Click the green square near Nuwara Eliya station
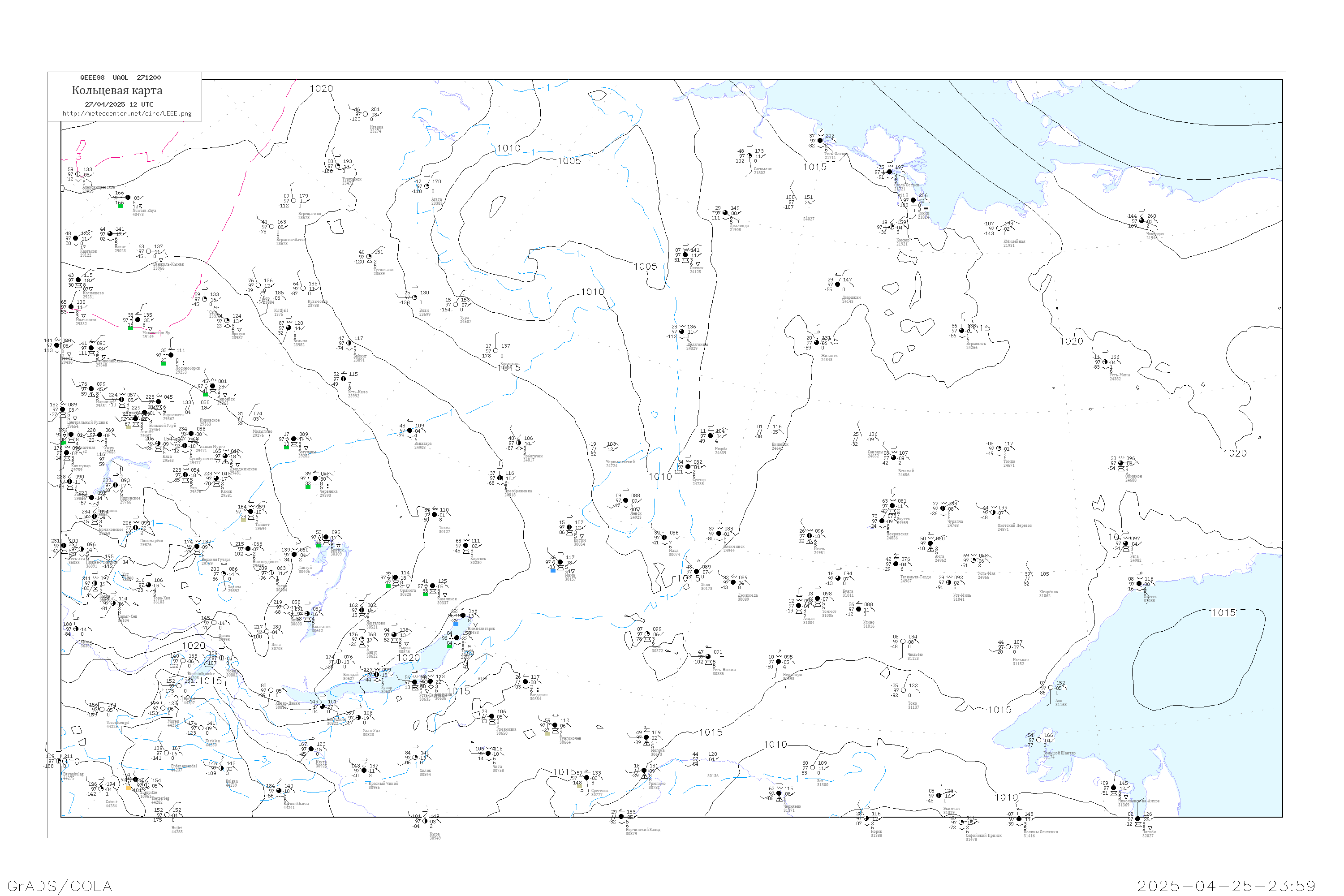 click(121, 206)
